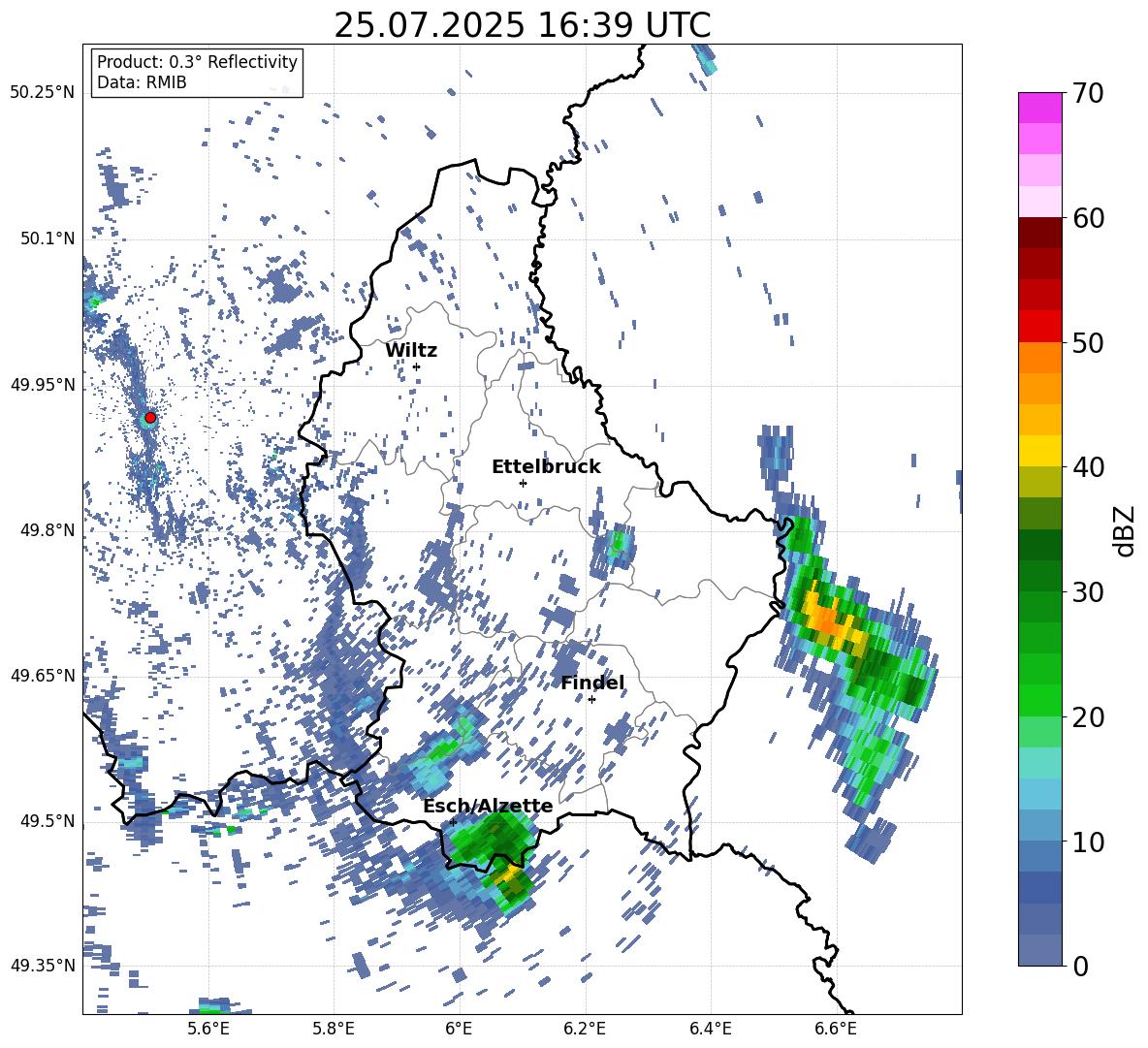Click the 6.2°E longitude label

[585, 1030]
